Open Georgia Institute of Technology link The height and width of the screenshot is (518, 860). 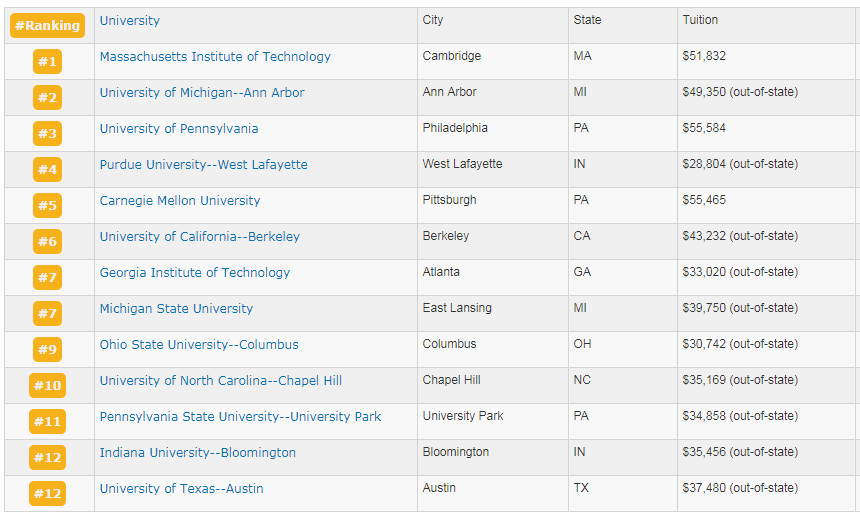click(x=195, y=273)
